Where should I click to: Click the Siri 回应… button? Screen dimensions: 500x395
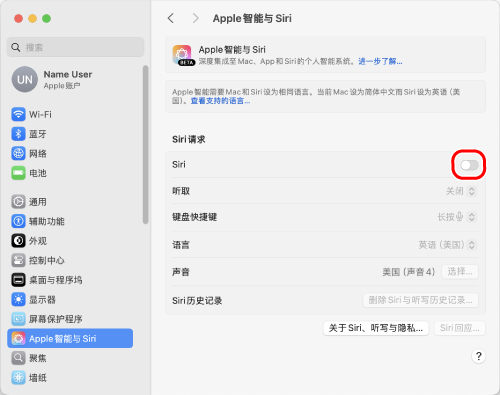pyautogui.click(x=460, y=328)
